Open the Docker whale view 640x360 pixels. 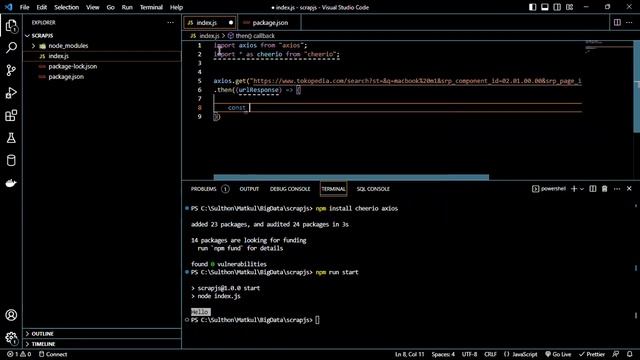point(11,183)
